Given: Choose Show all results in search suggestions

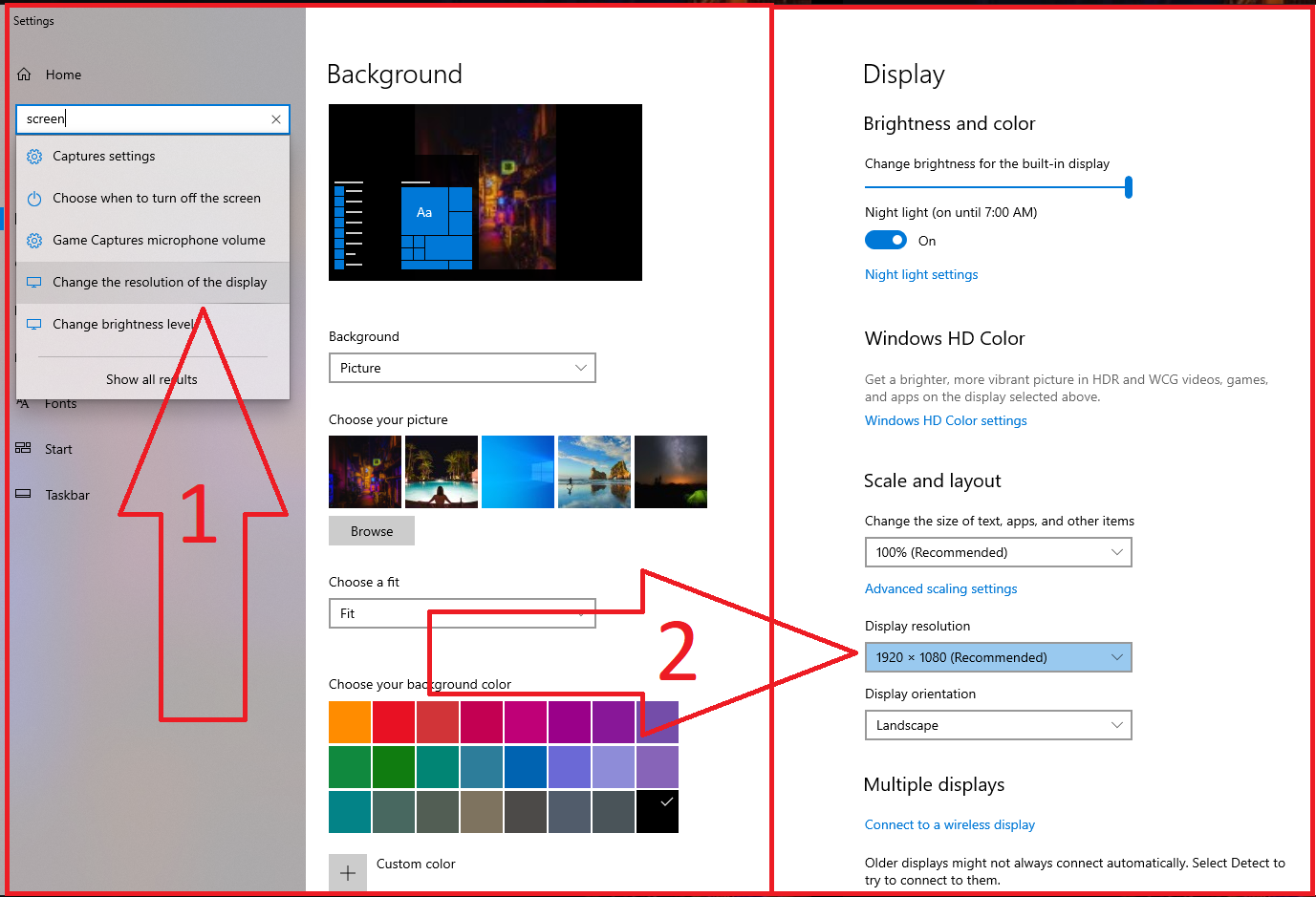Looking at the screenshot, I should 151,379.
